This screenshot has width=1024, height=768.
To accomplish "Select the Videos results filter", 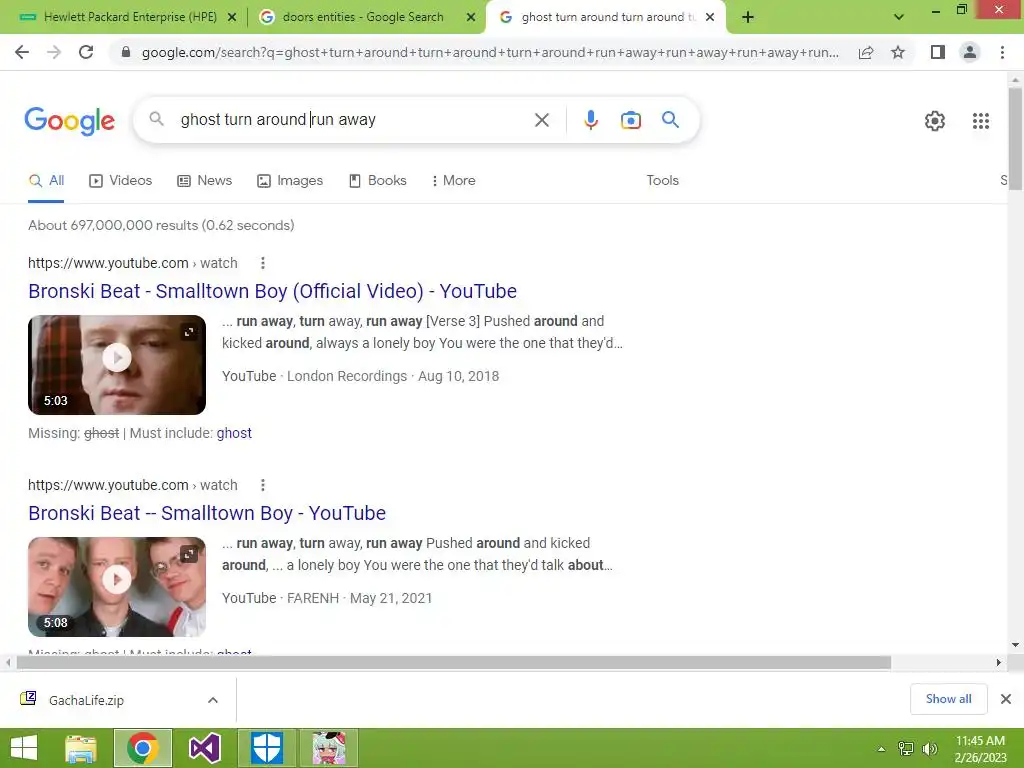I will click(x=121, y=181).
